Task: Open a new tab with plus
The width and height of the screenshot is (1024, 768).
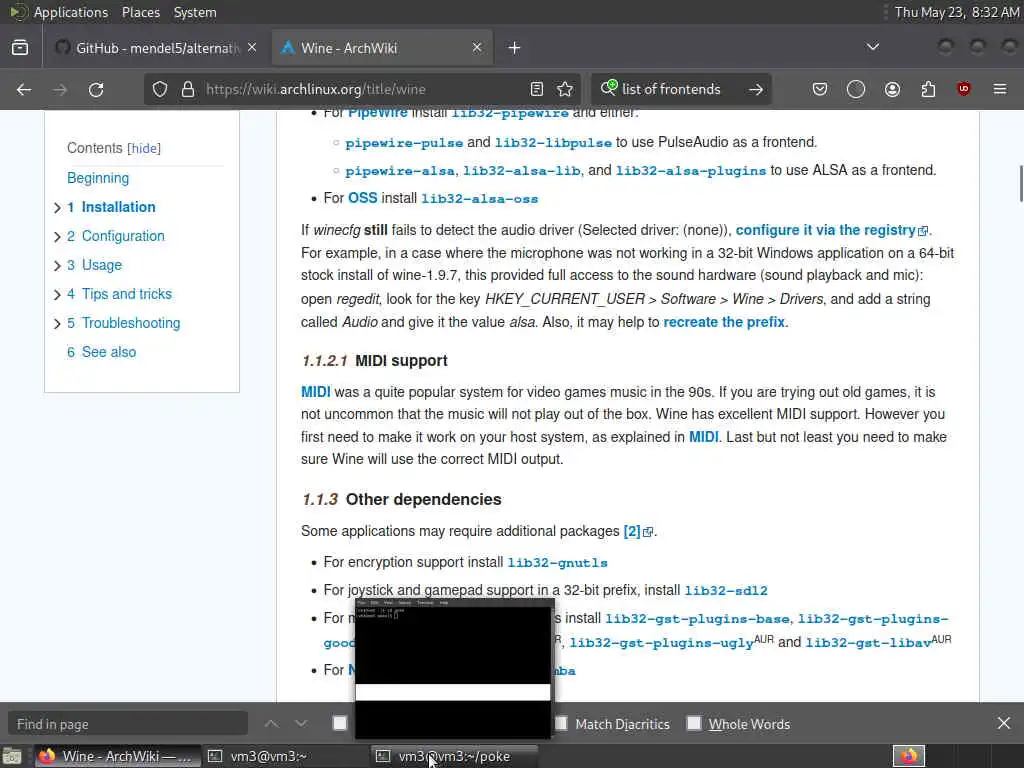Action: coord(514,48)
